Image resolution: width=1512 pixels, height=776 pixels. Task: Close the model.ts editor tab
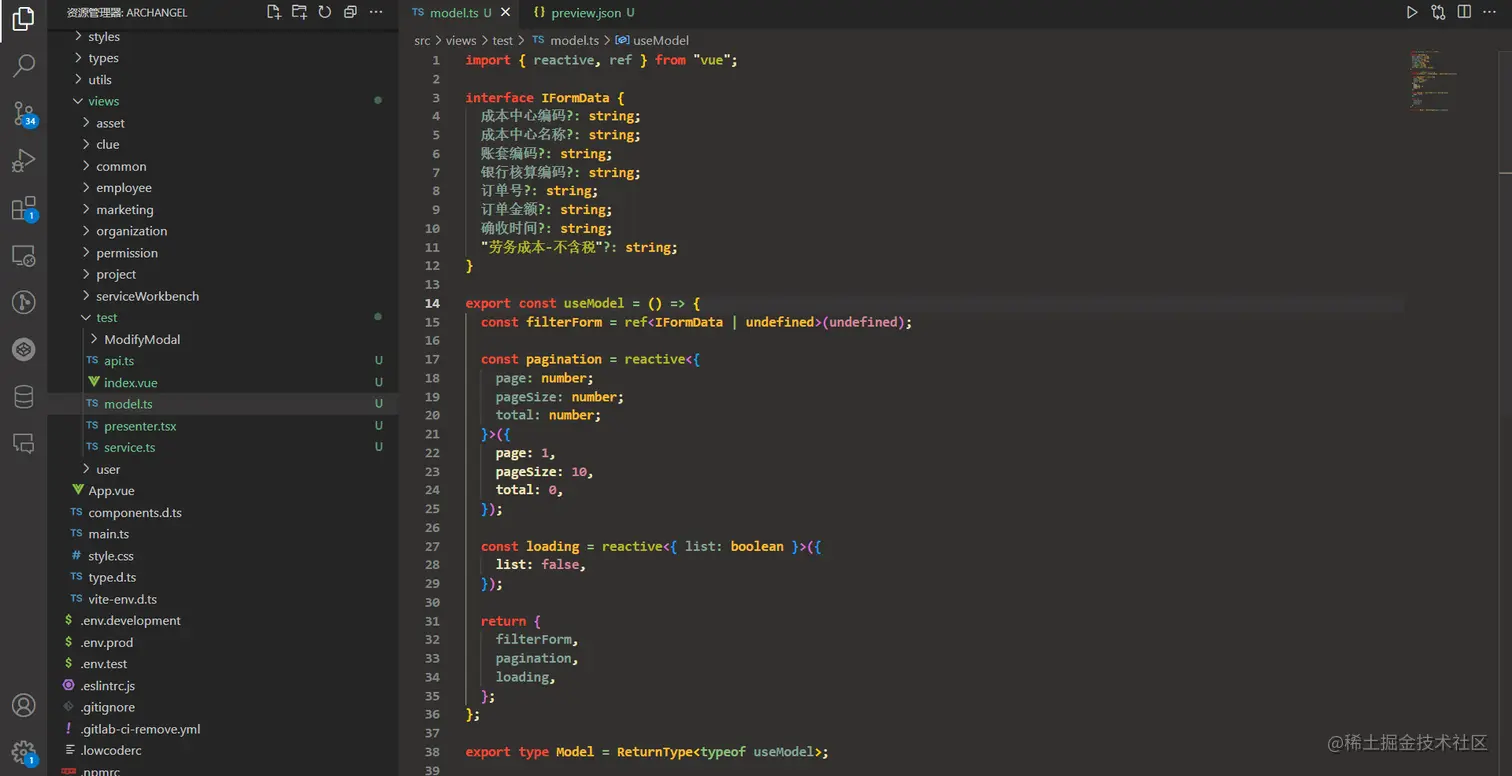click(x=506, y=13)
